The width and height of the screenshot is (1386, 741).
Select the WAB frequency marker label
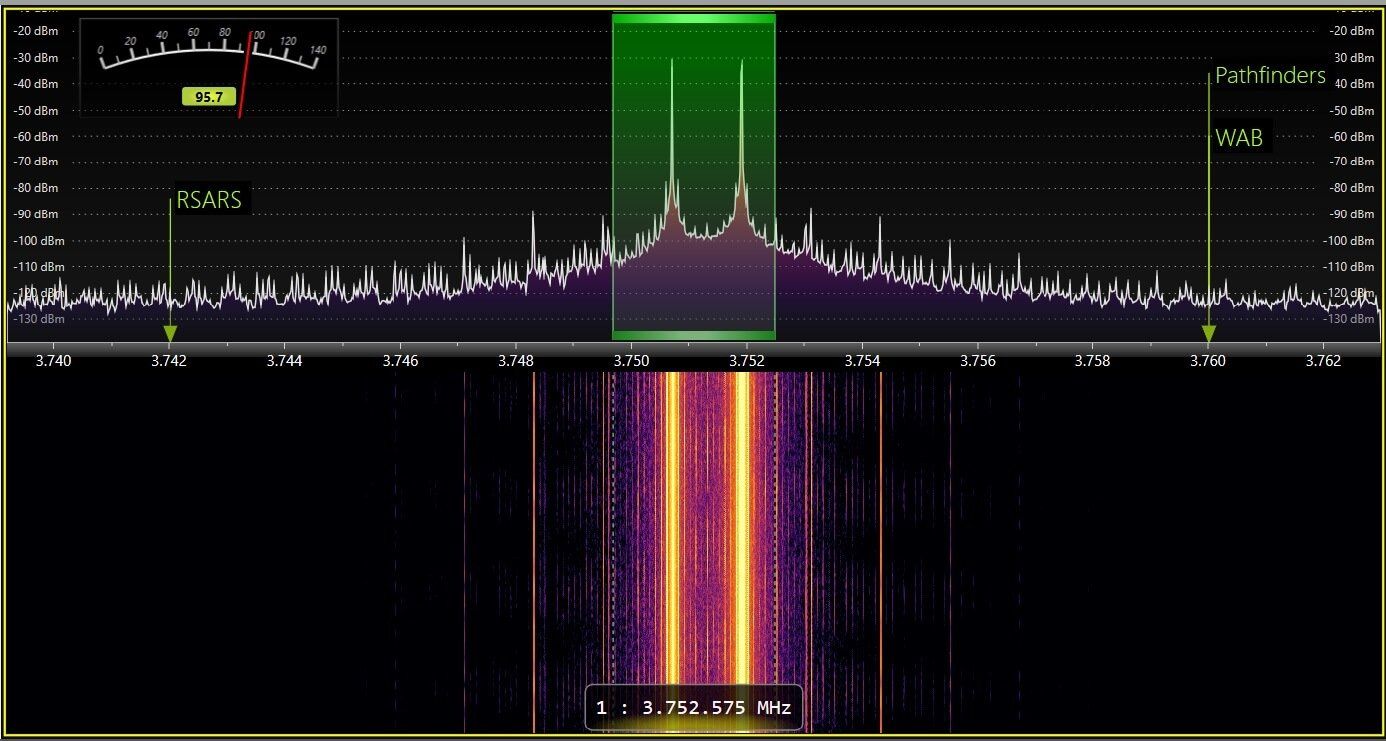[x=1239, y=138]
